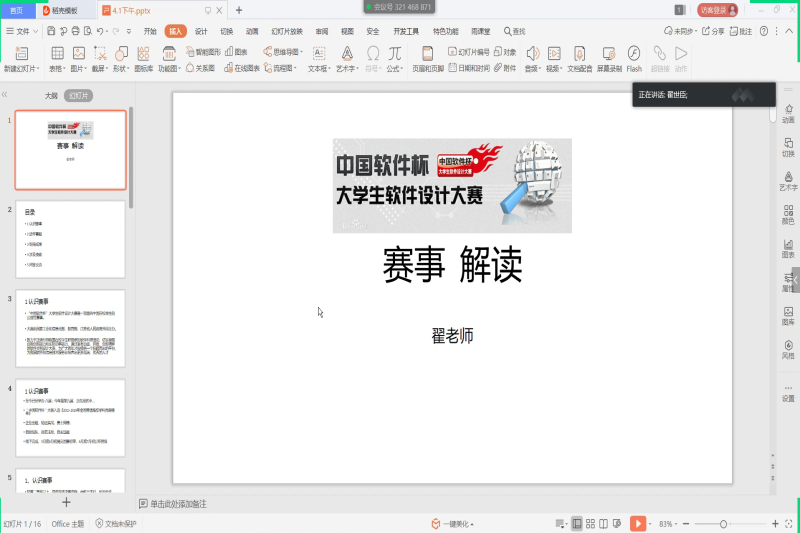The width and height of the screenshot is (800, 533).
Task: Collapse the slide thumbnail panel
Action: tap(5, 94)
